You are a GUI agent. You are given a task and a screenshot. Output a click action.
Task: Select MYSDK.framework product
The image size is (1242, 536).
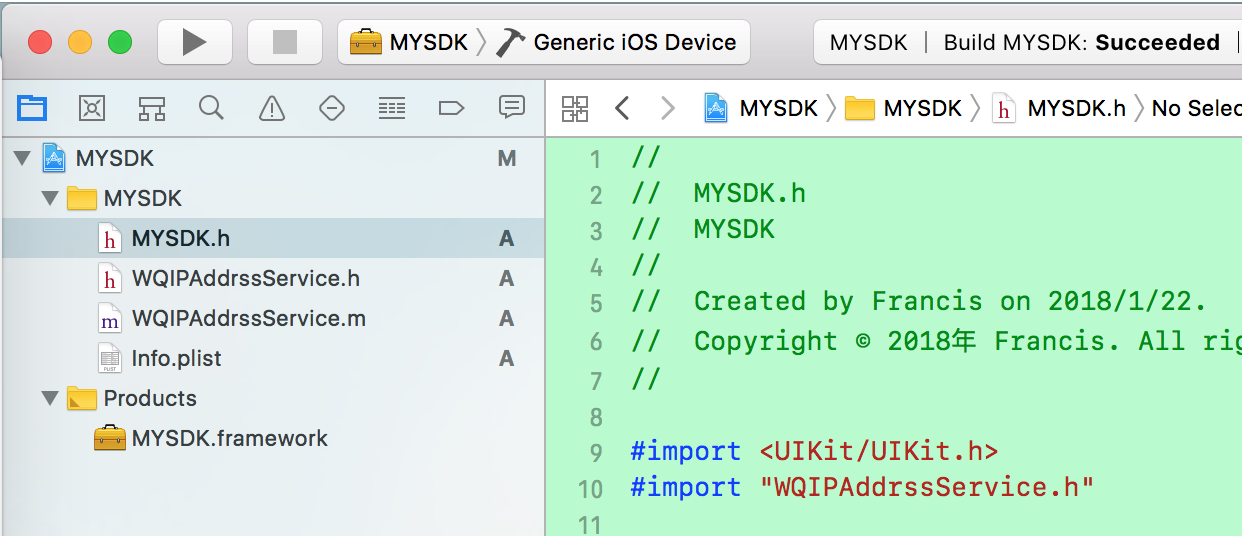click(x=272, y=438)
